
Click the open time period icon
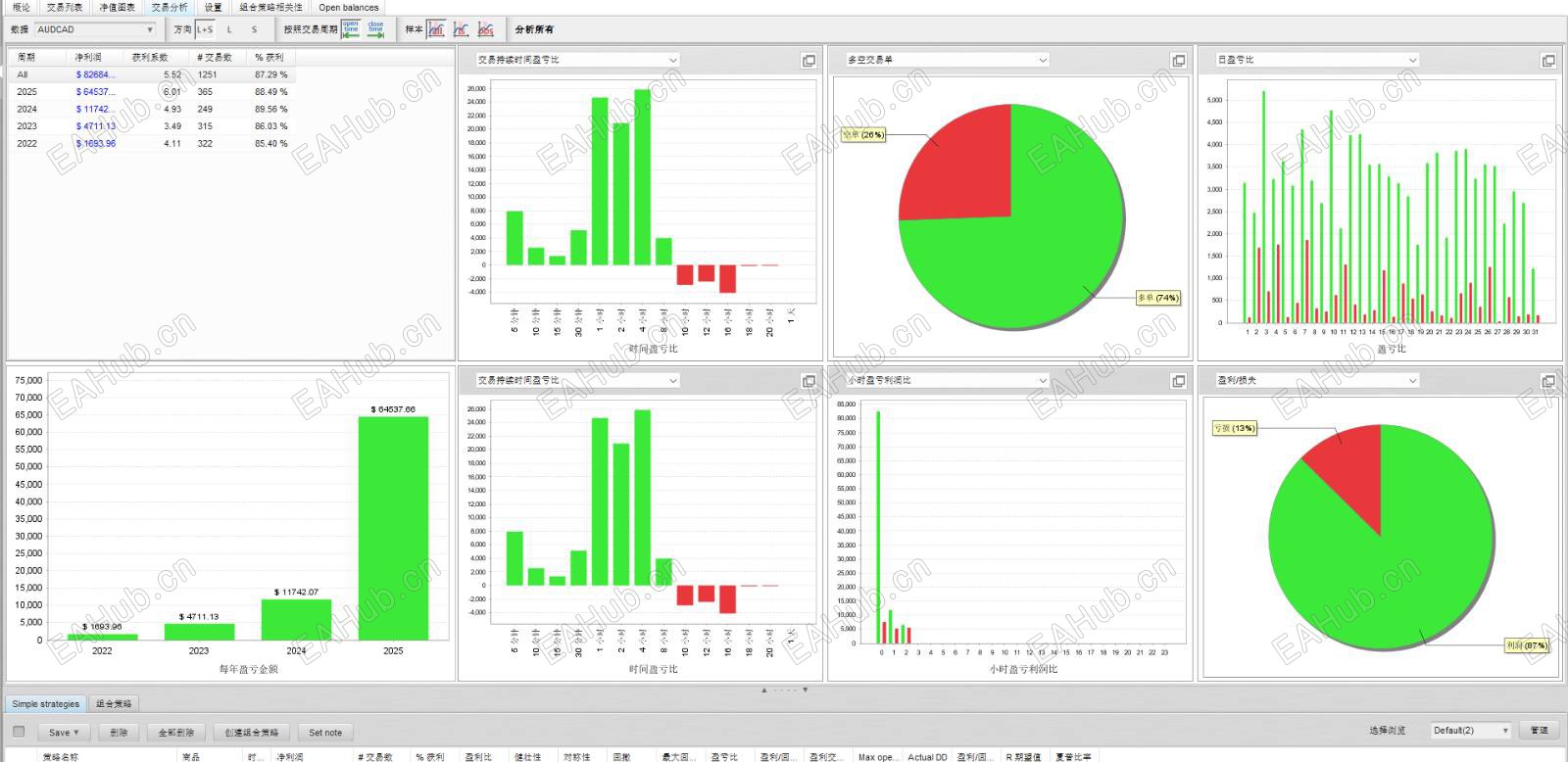[351, 29]
